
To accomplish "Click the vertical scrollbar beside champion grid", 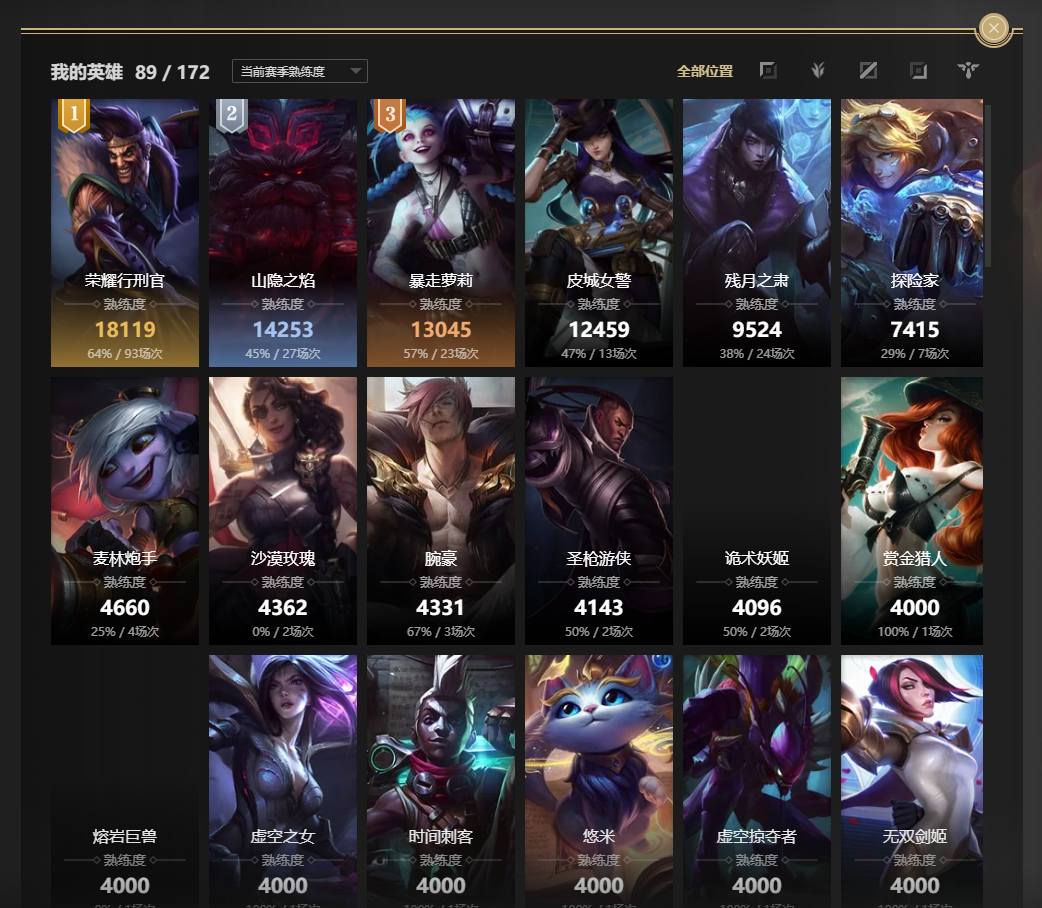I will [x=988, y=185].
